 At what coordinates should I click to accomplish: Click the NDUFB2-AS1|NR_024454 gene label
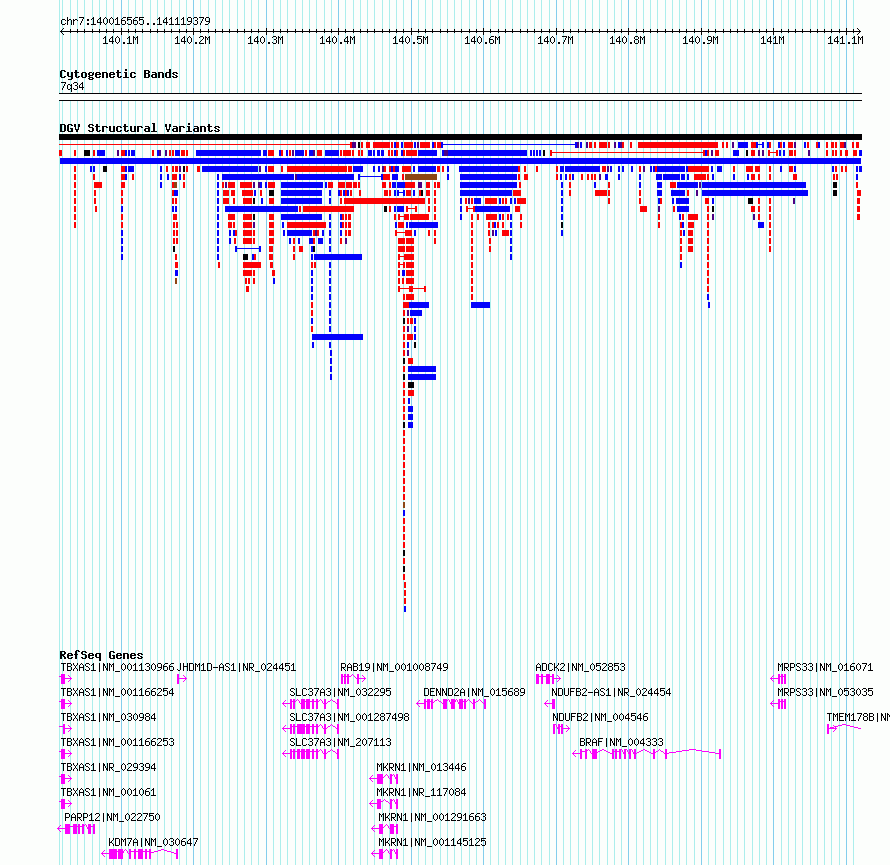point(611,692)
